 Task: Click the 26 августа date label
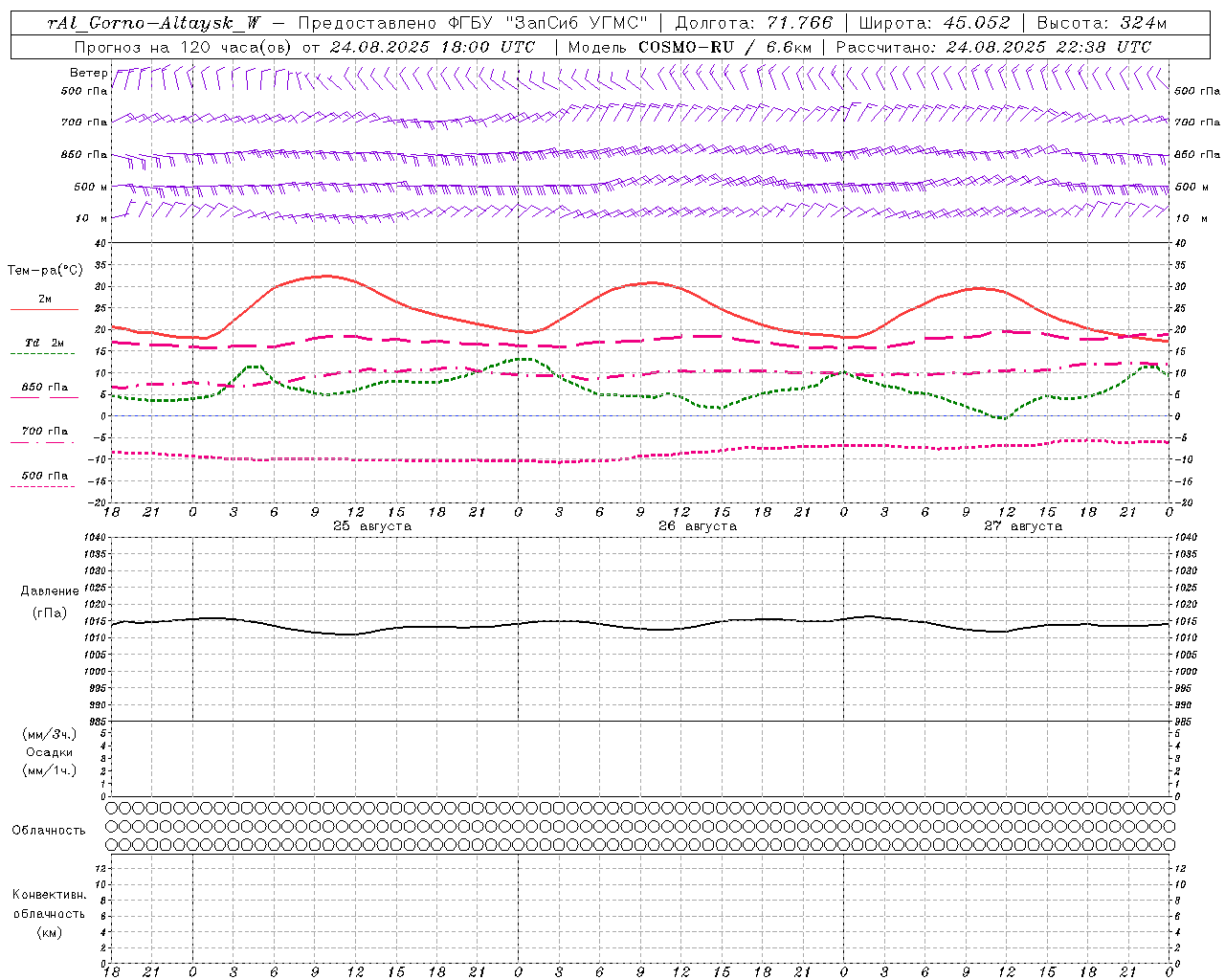(x=698, y=526)
